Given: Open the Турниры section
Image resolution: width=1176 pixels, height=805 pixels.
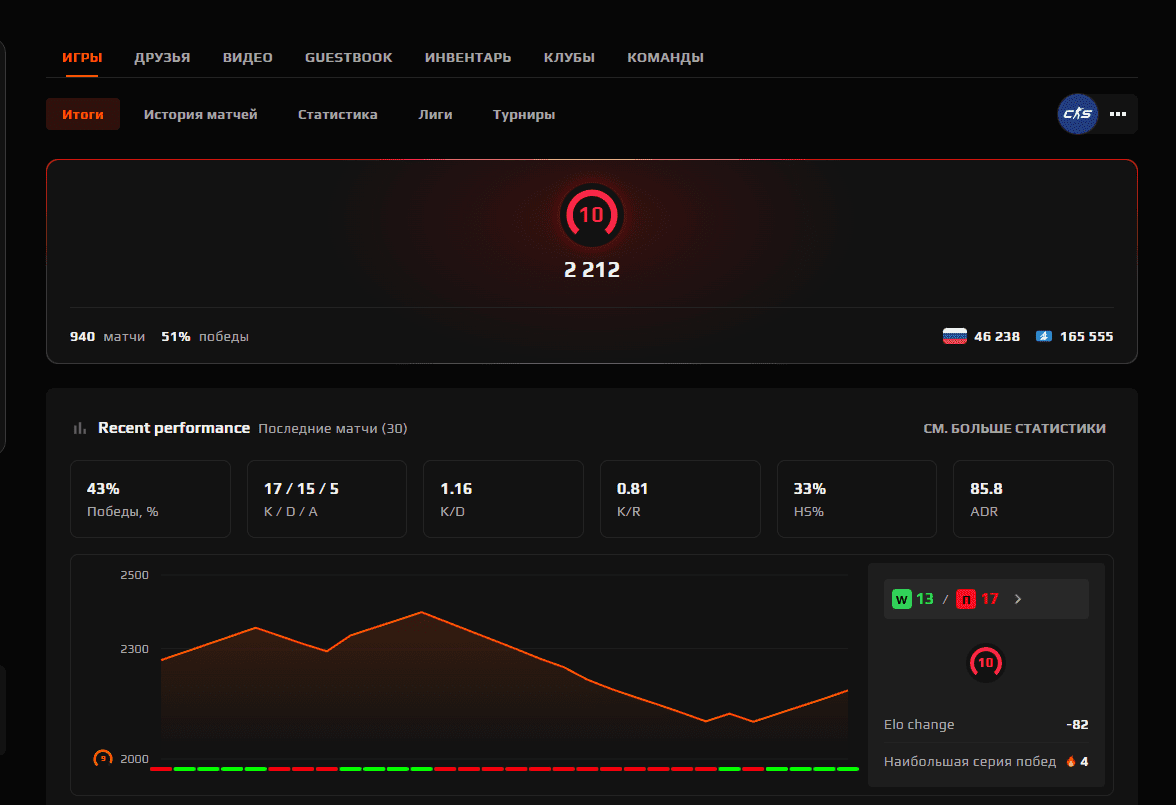Looking at the screenshot, I should pyautogui.click(x=523, y=114).
